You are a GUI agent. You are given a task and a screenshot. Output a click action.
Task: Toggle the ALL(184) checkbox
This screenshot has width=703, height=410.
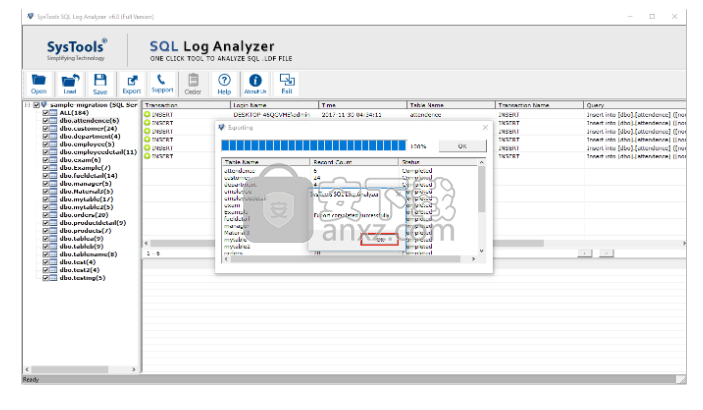pos(45,113)
